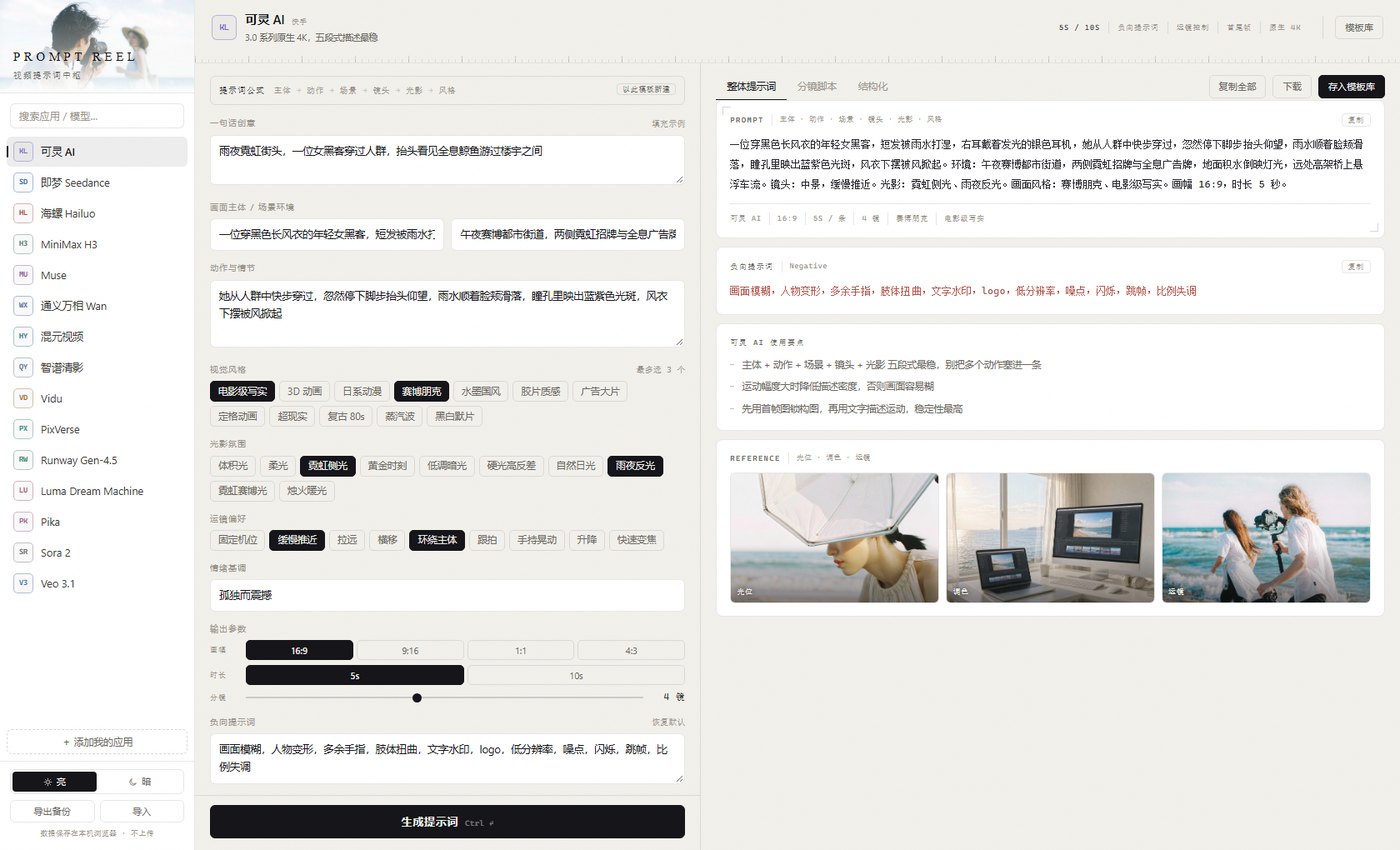Screen dimensions: 1400x850
Task: Select the 10s duration option
Action: tap(576, 675)
